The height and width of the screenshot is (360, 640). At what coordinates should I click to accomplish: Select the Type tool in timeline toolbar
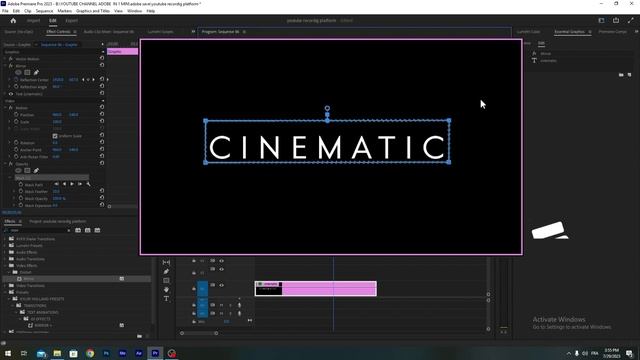pyautogui.click(x=166, y=299)
